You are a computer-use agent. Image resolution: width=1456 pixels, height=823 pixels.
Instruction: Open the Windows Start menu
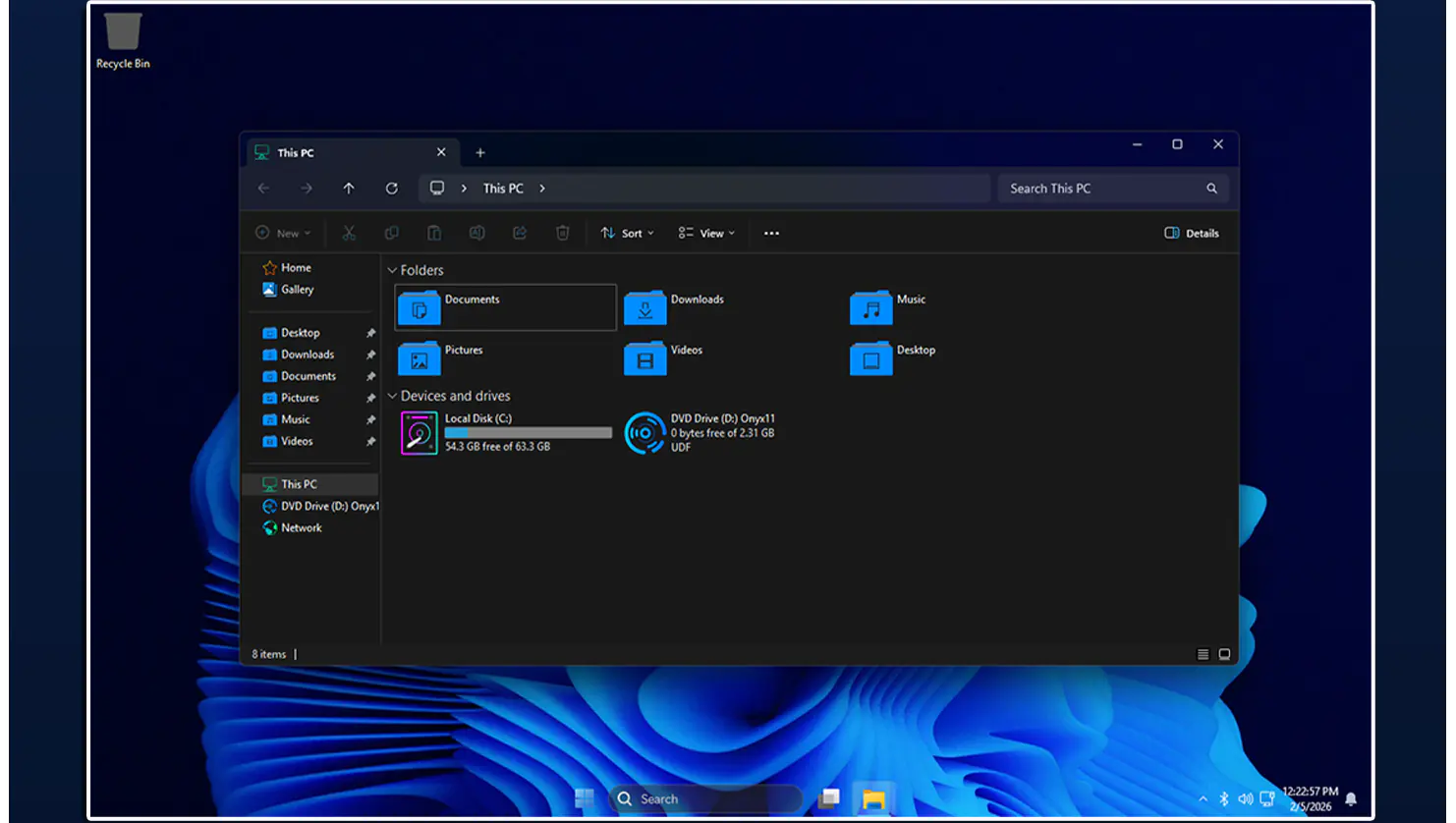585,798
